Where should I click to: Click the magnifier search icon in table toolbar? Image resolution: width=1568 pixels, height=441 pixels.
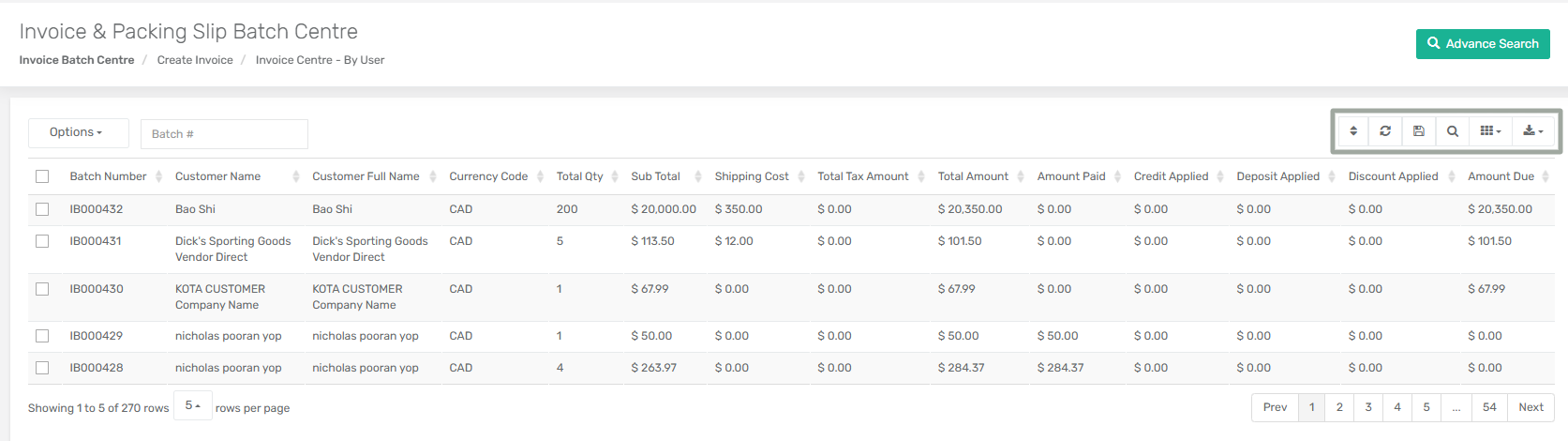(1453, 131)
